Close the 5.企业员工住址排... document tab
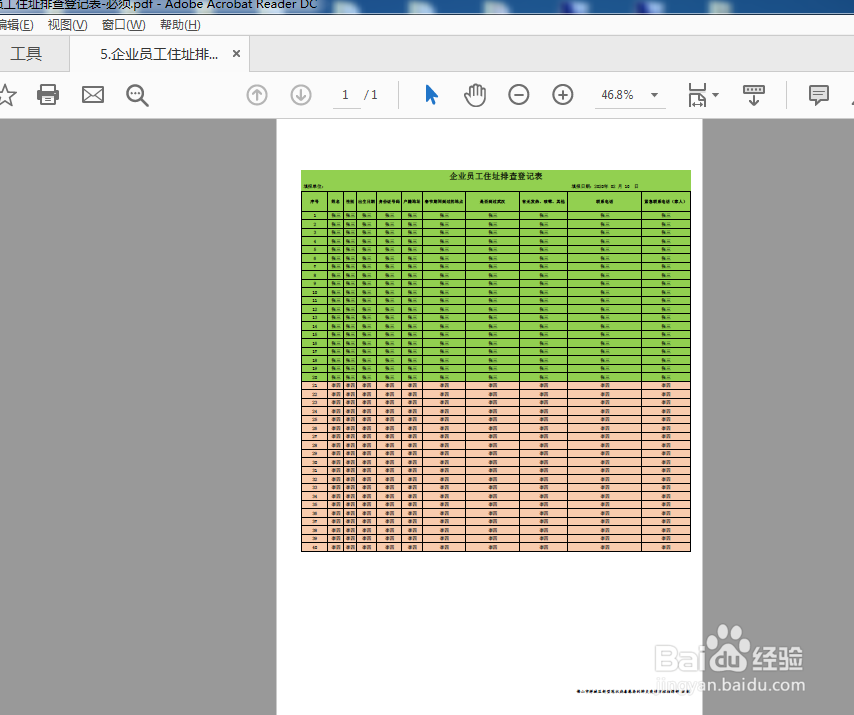This screenshot has width=854, height=715. (236, 53)
